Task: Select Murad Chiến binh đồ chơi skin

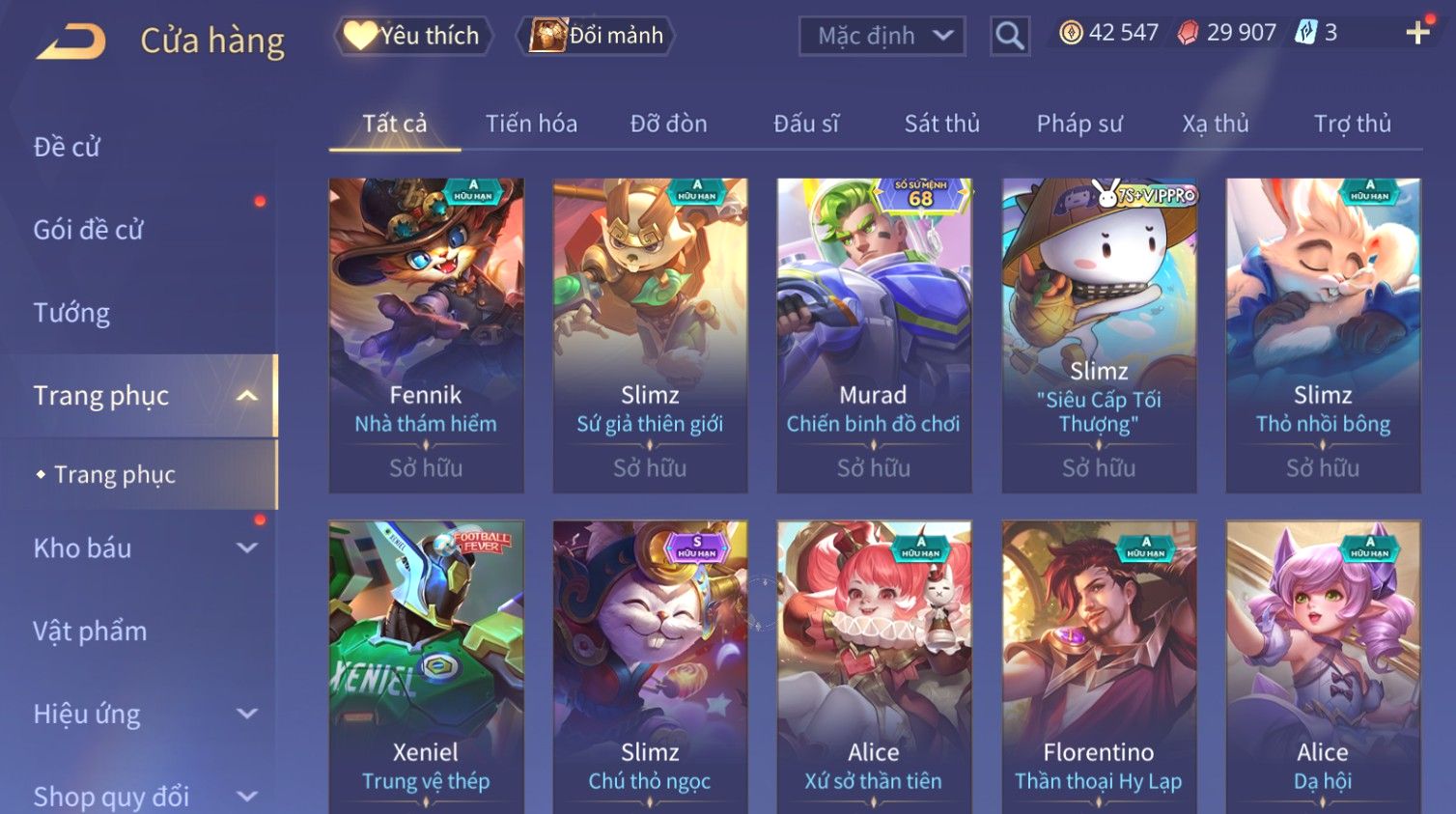Action: 873,335
